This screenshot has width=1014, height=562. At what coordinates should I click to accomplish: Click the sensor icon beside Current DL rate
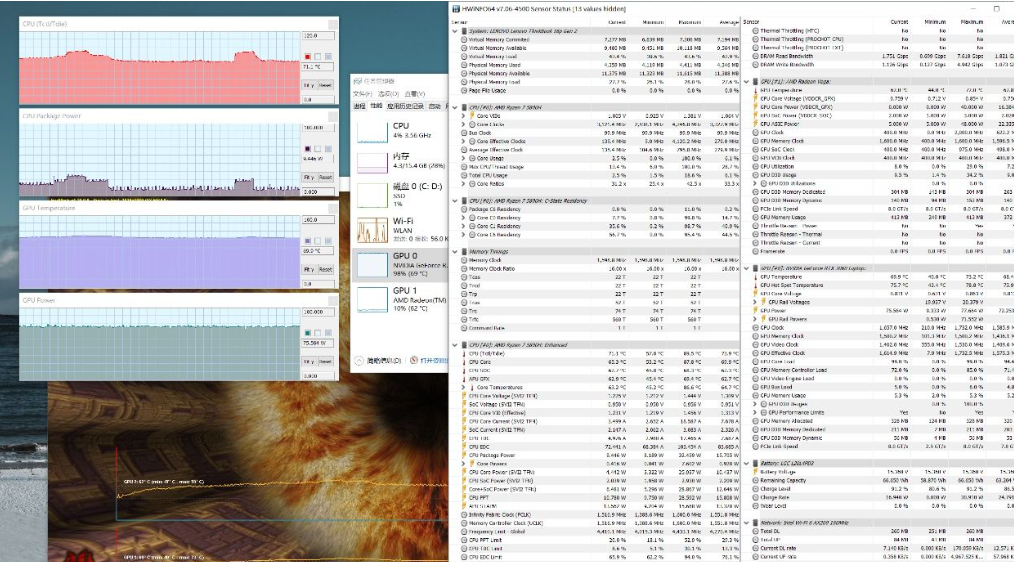(x=755, y=548)
